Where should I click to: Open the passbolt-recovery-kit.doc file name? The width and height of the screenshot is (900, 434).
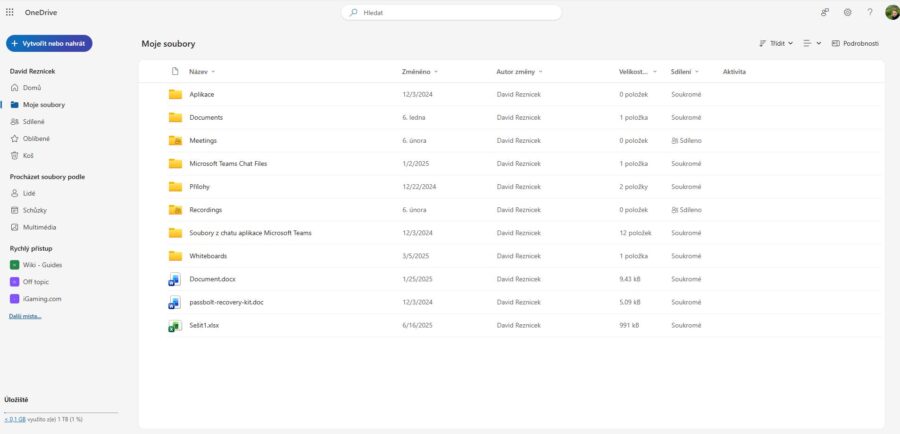point(226,302)
